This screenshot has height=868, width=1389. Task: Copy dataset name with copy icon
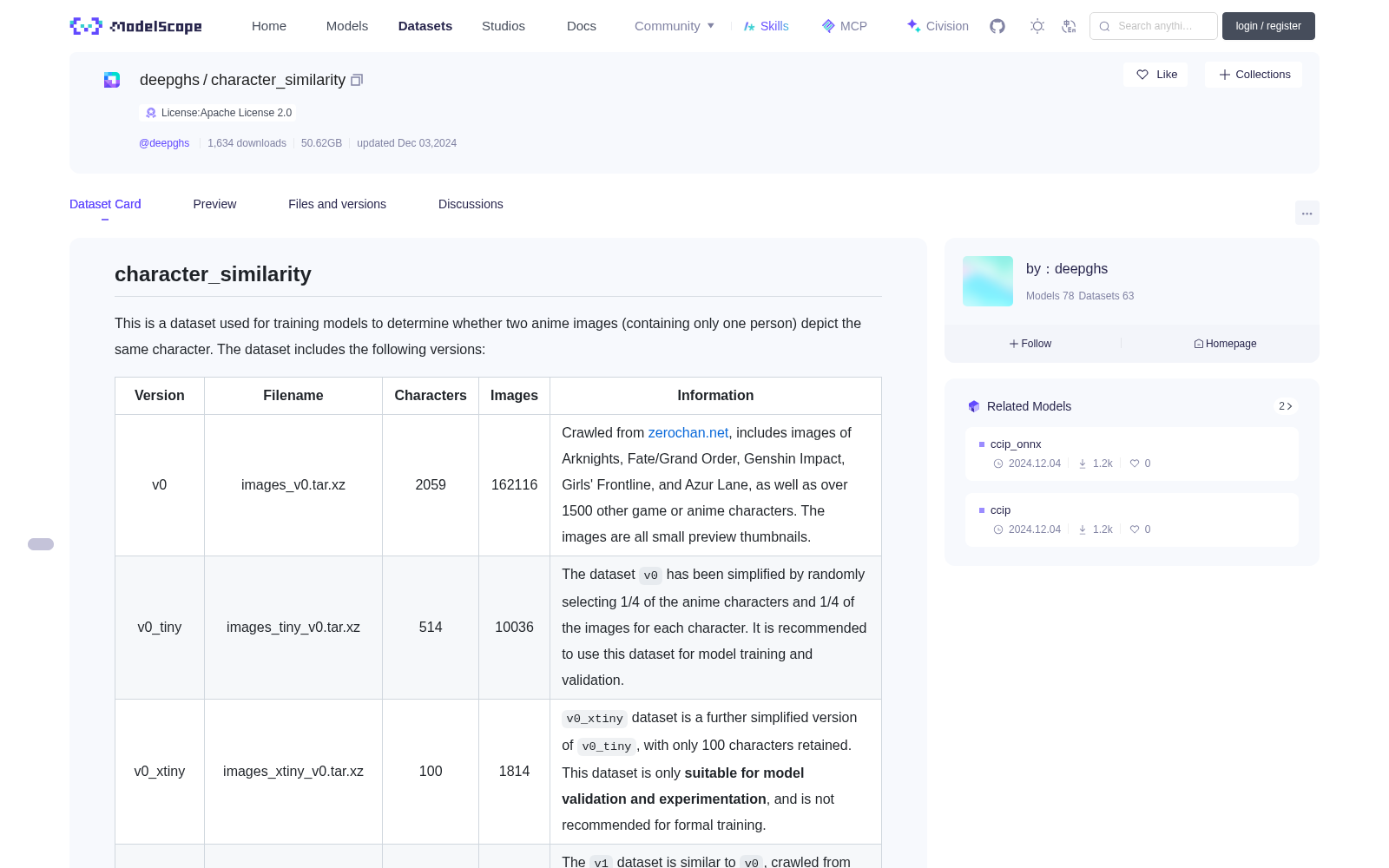tap(357, 80)
